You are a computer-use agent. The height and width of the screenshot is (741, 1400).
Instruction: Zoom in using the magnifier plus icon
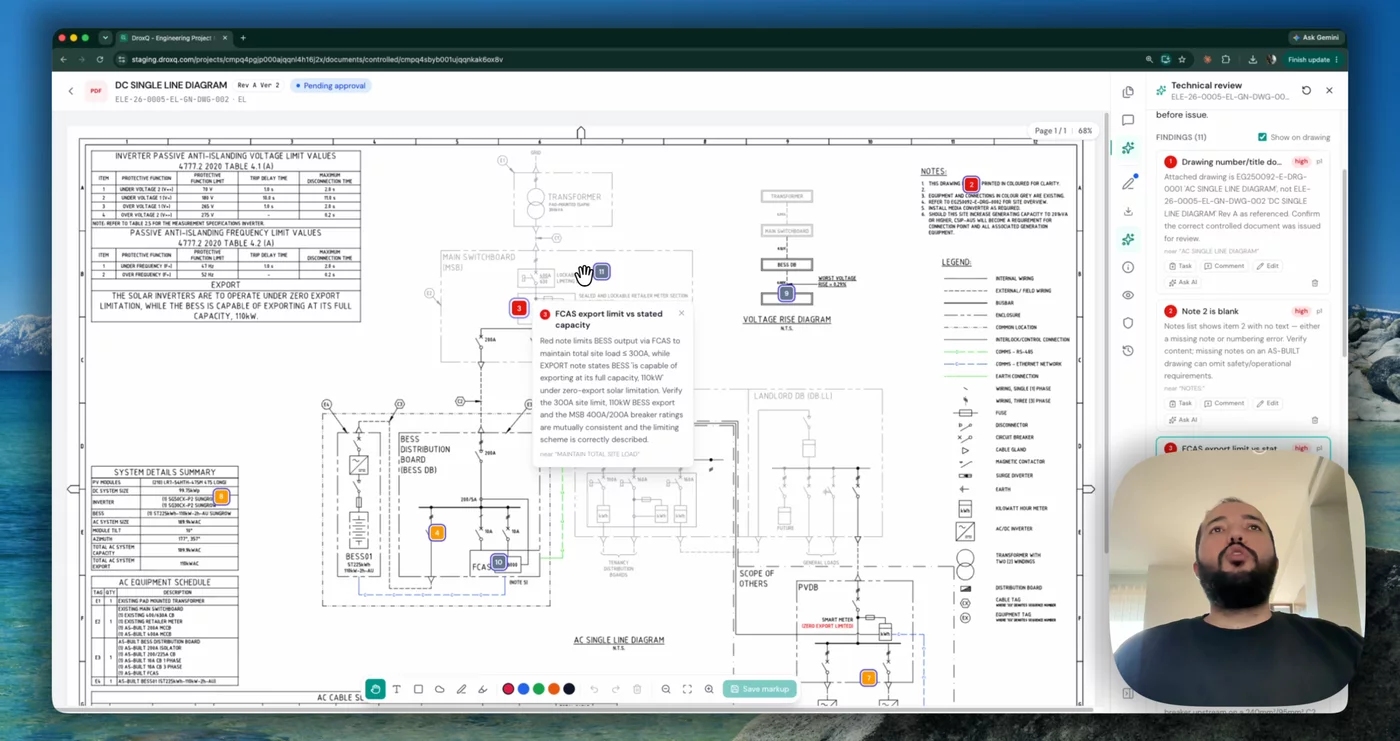pos(709,689)
